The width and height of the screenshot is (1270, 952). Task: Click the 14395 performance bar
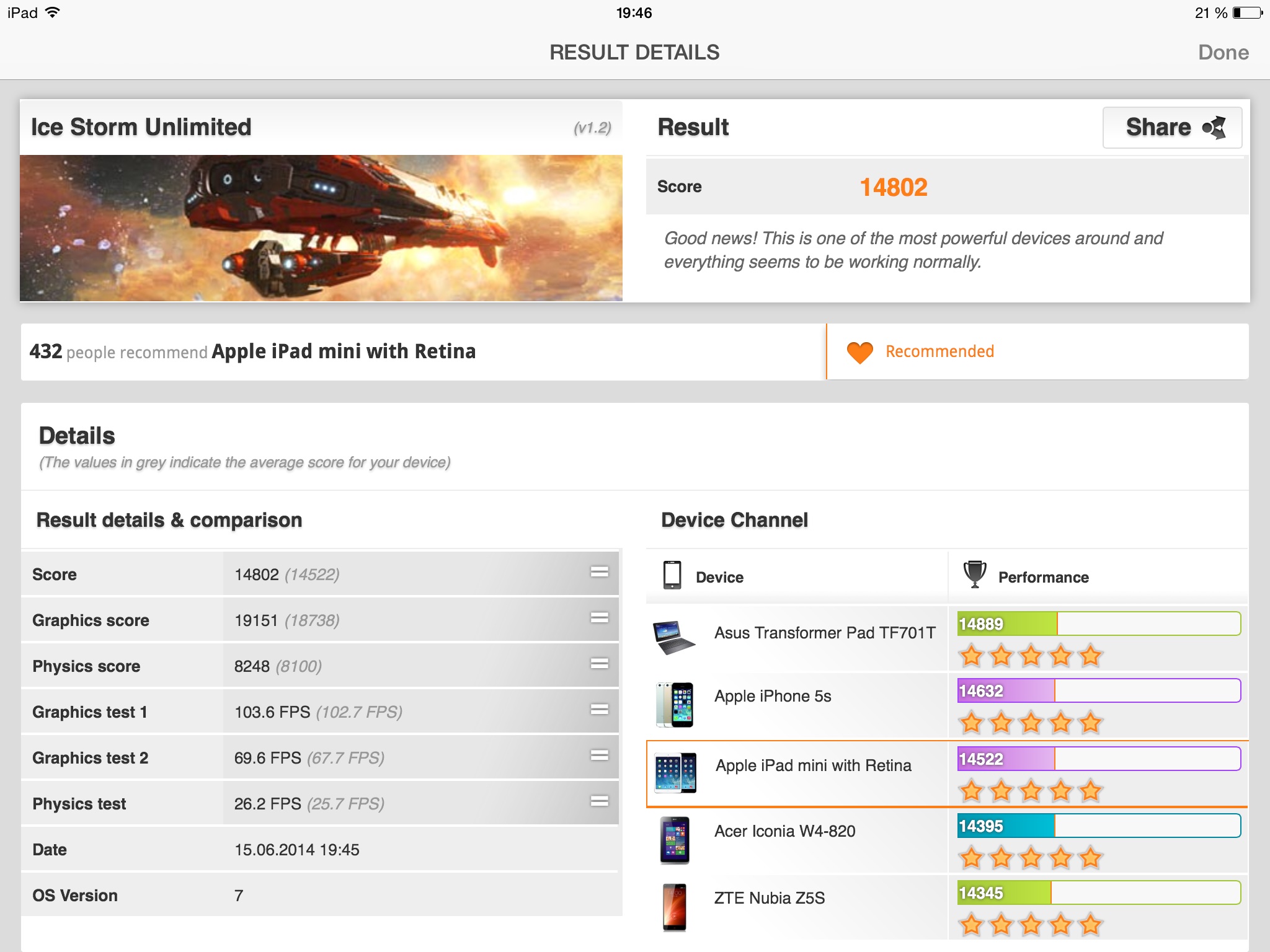click(1099, 826)
